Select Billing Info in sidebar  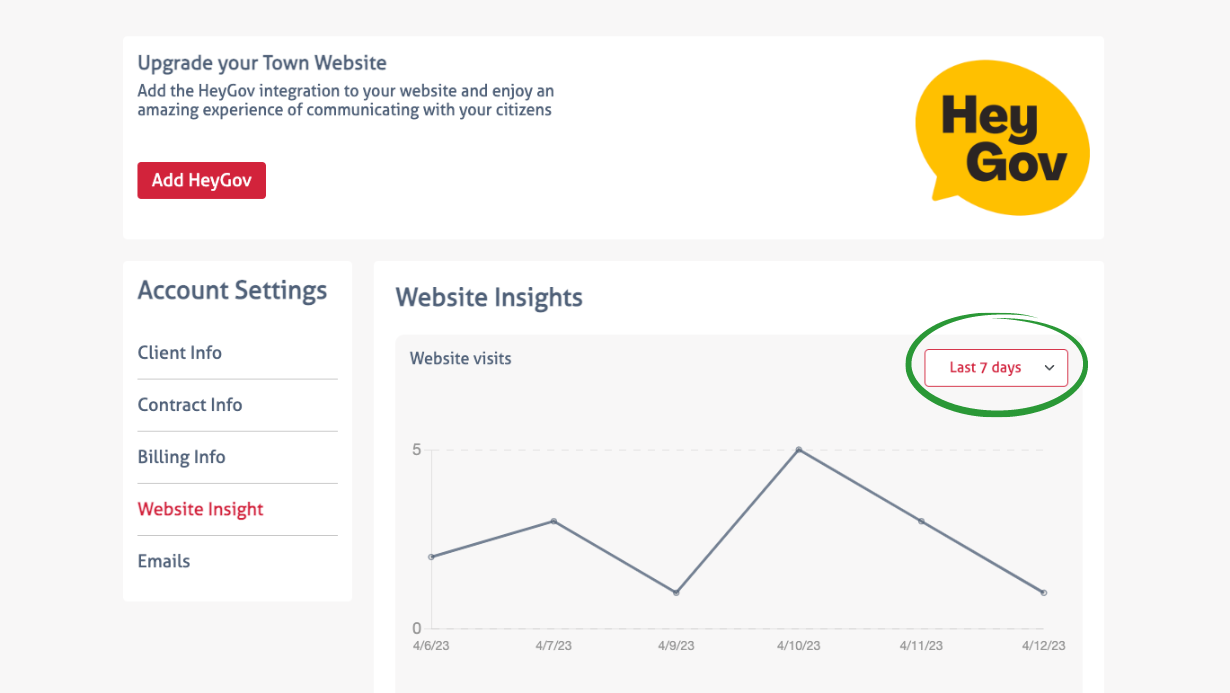point(182,457)
